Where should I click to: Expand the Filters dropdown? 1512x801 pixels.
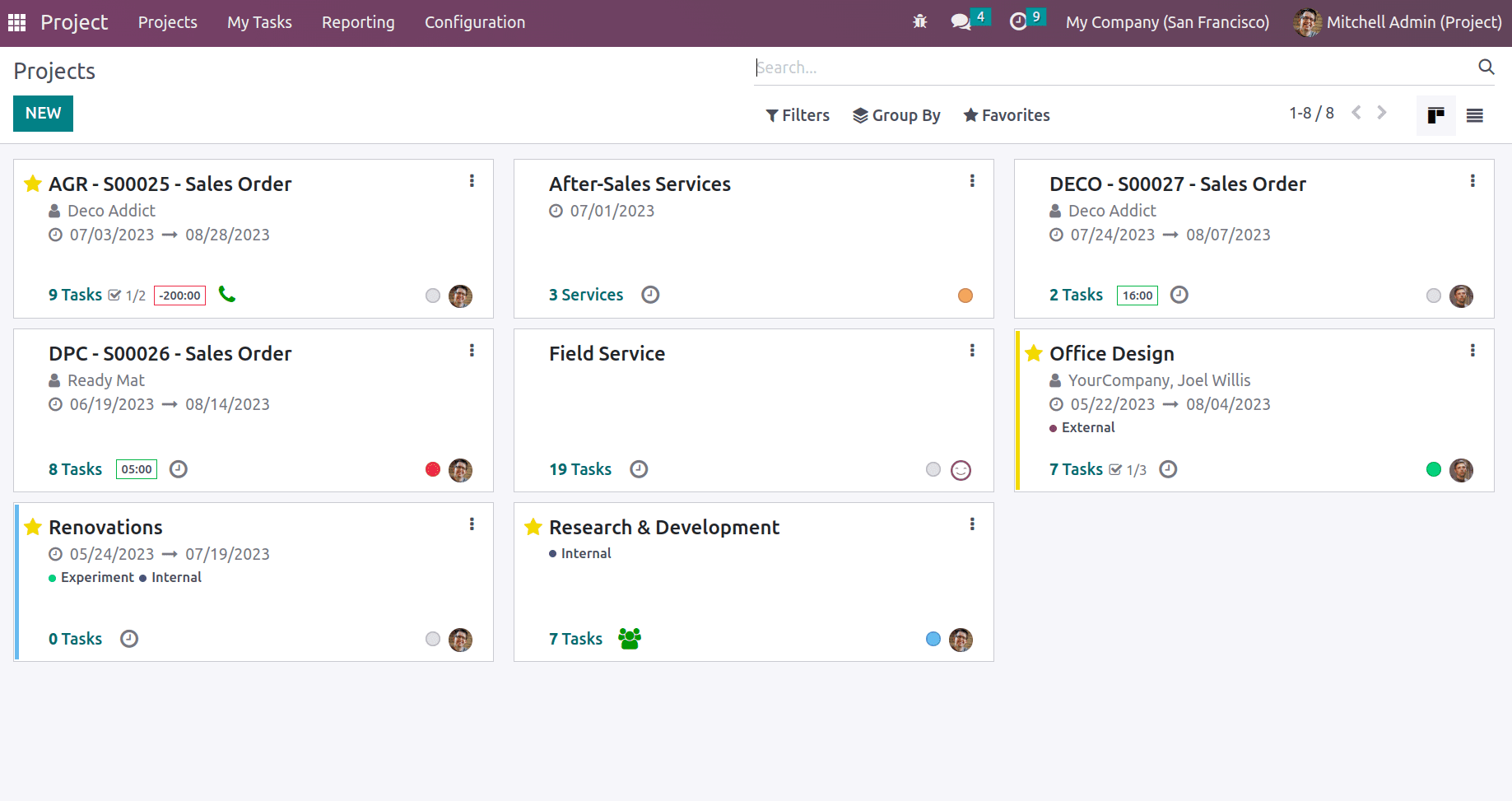pos(798,116)
